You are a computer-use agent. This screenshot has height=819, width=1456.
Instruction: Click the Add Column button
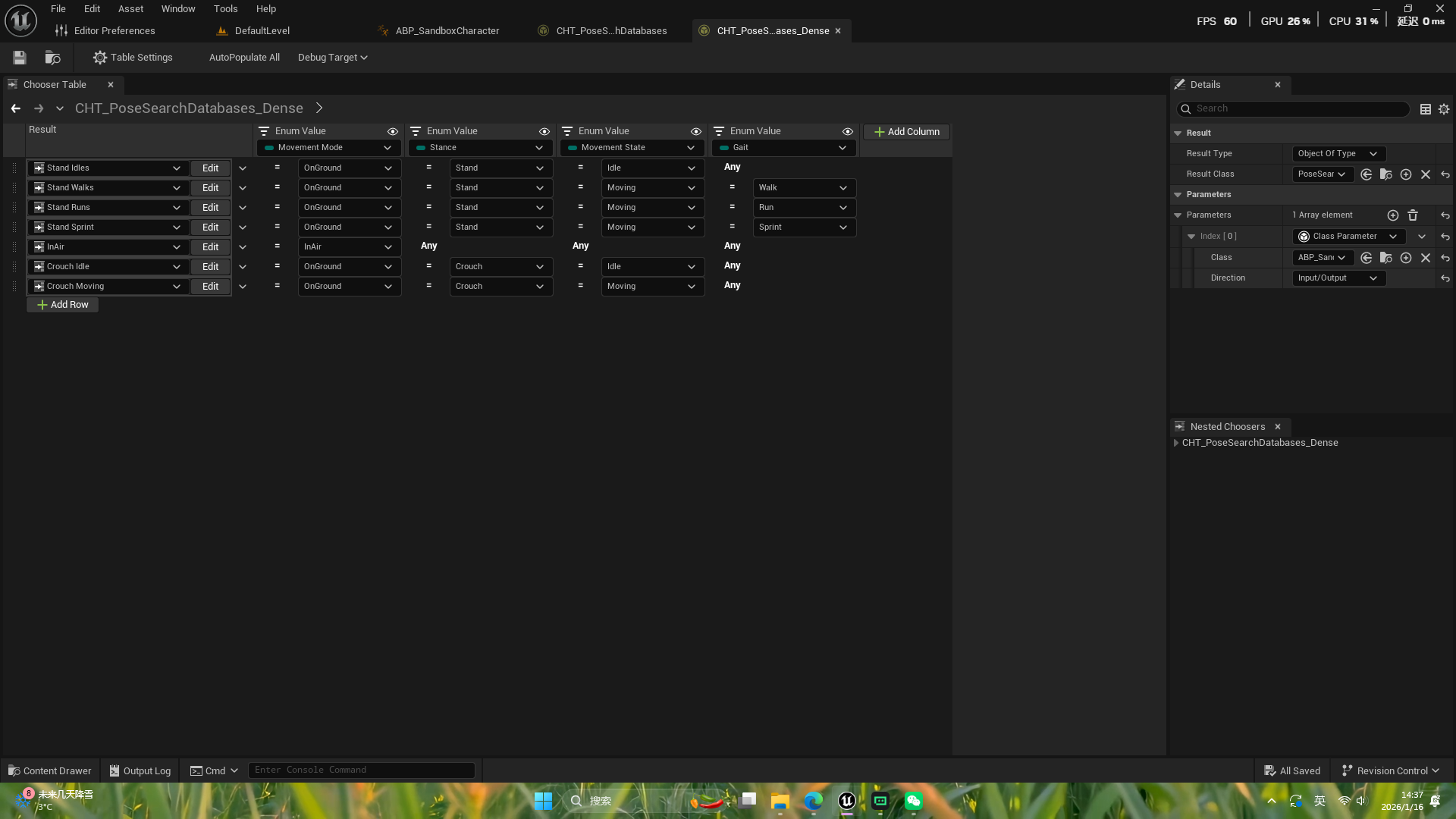pos(906,132)
